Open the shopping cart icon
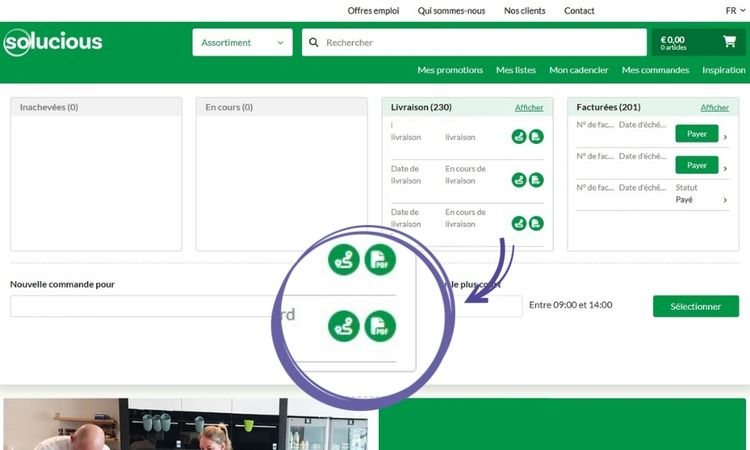Screen dimensions: 750x450 pyautogui.click(x=729, y=42)
